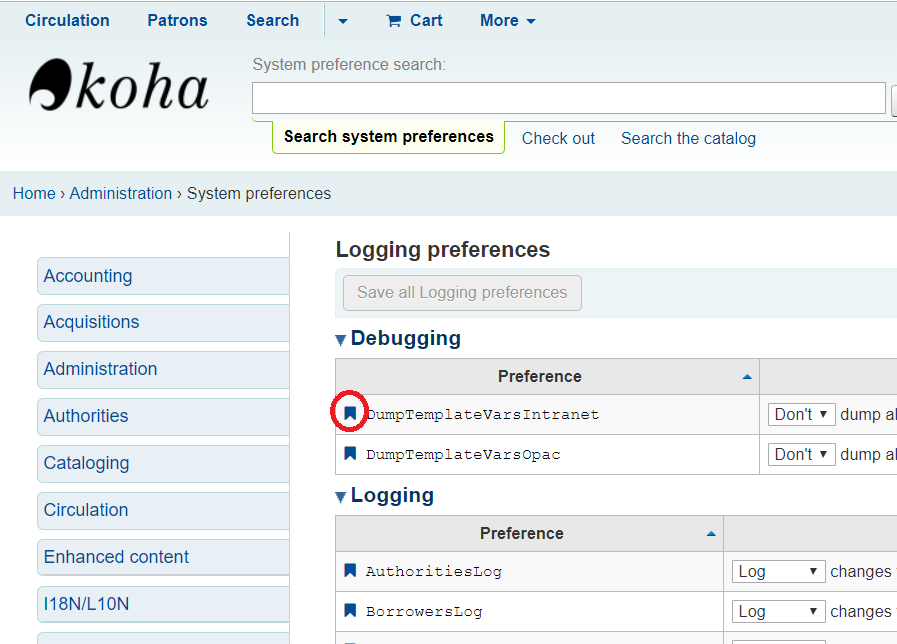This screenshot has height=644, width=897.
Task: Click sort arrow in Logging Preference header
Action: pyautogui.click(x=711, y=534)
